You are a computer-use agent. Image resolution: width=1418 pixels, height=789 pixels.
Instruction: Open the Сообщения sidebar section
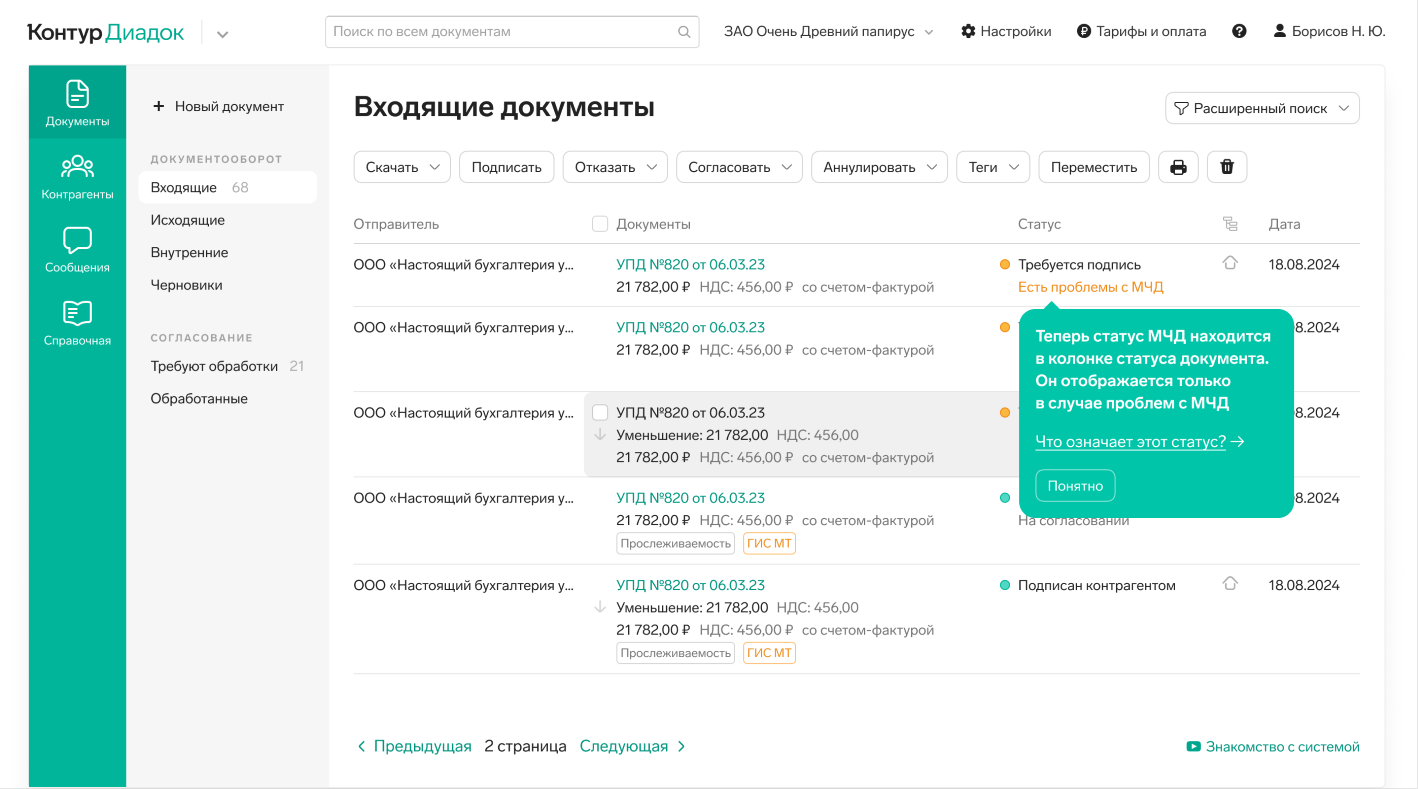[x=77, y=250]
